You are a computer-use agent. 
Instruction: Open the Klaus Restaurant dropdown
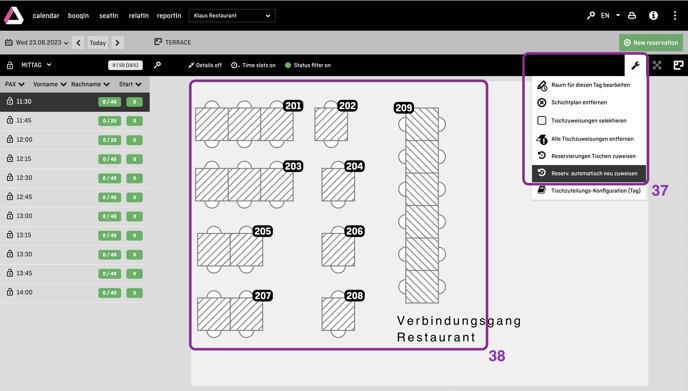232,15
